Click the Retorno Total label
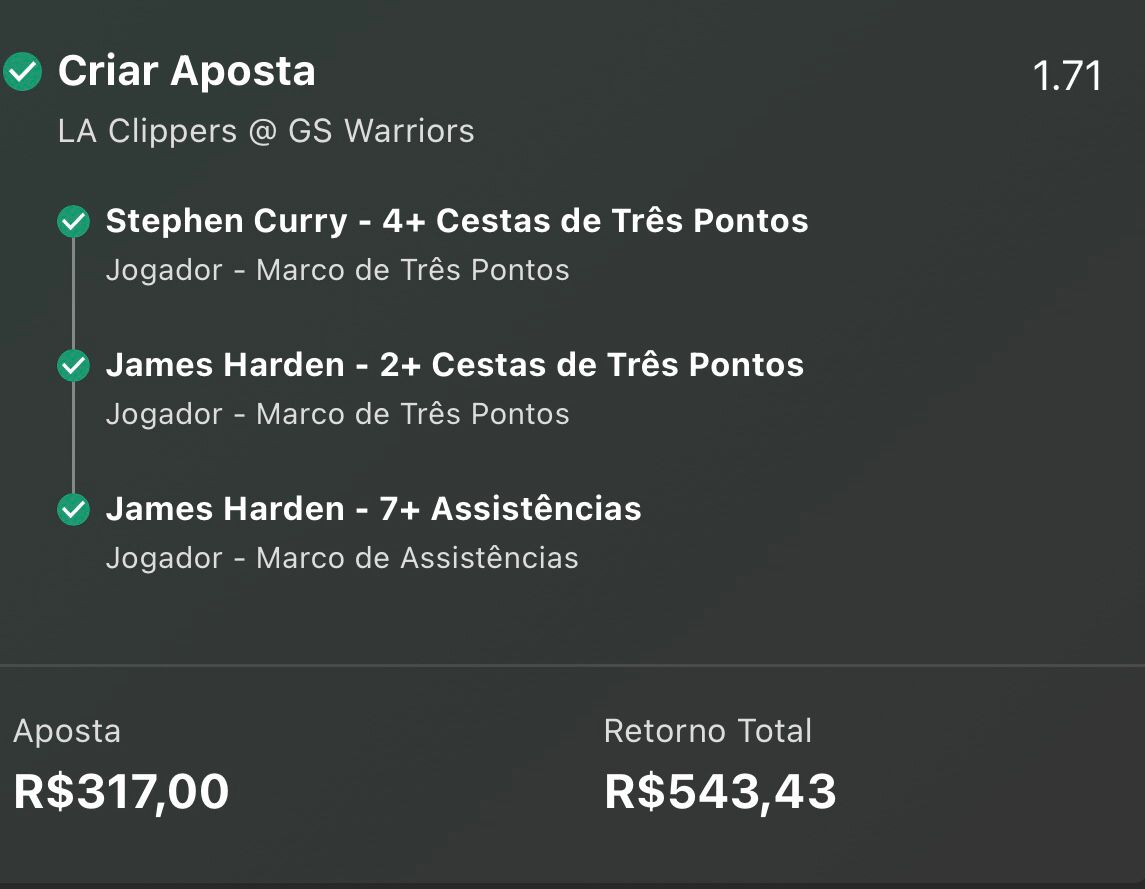 point(708,731)
